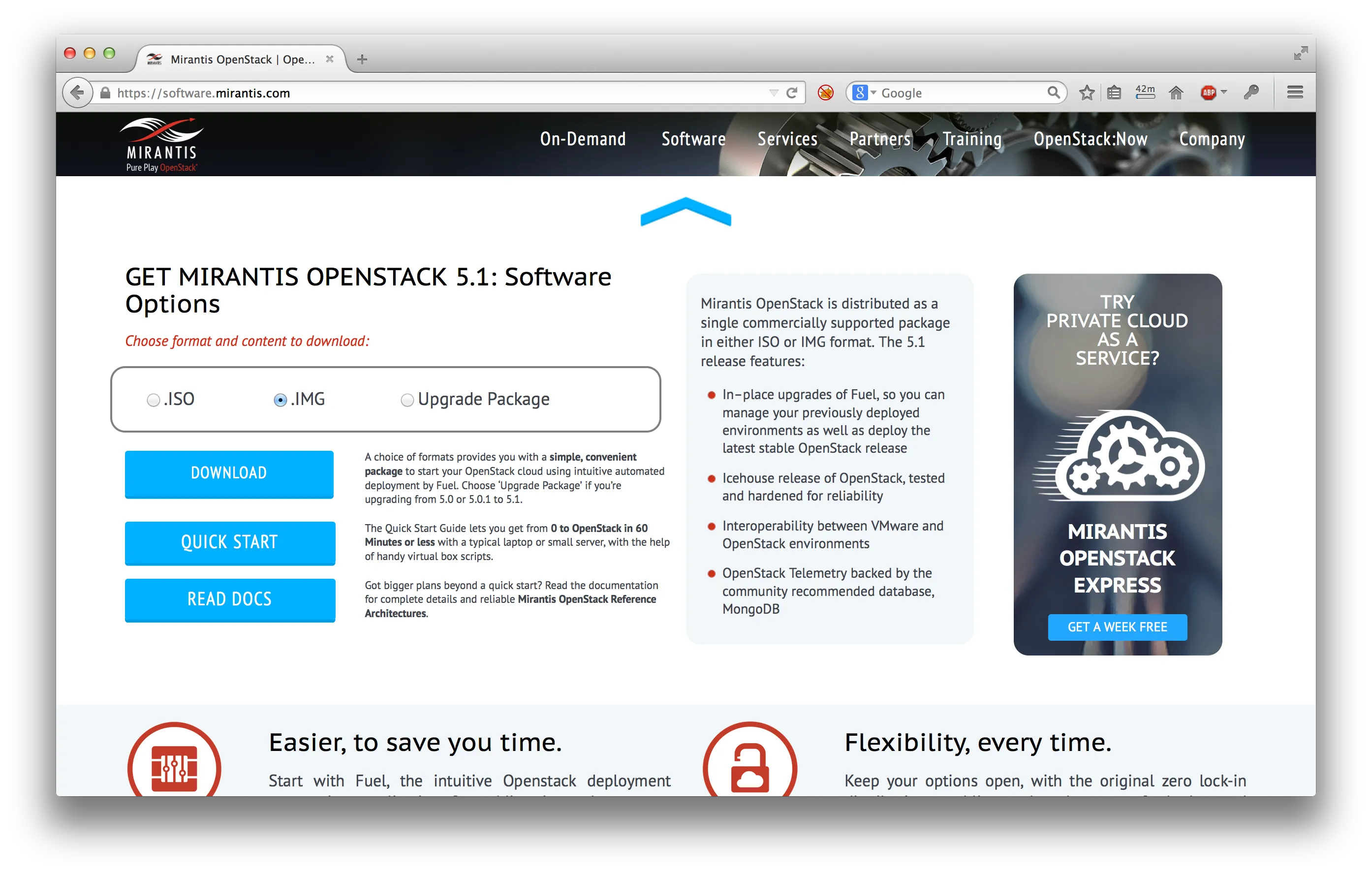Image resolution: width=1372 pixels, height=874 pixels.
Task: Select the .IMG format radio button
Action: click(x=280, y=400)
